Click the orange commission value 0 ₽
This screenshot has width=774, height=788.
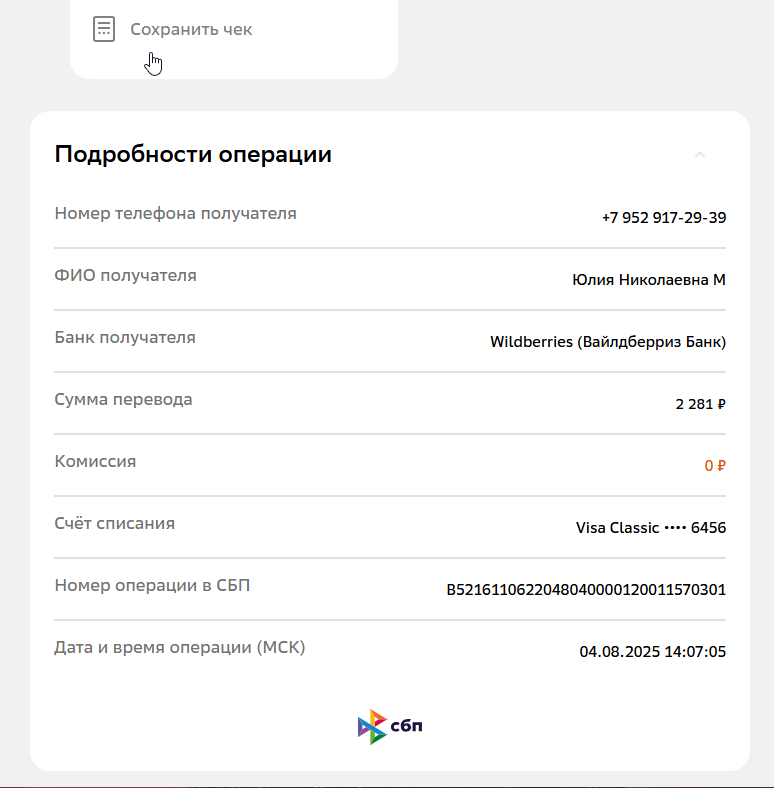click(x=715, y=466)
